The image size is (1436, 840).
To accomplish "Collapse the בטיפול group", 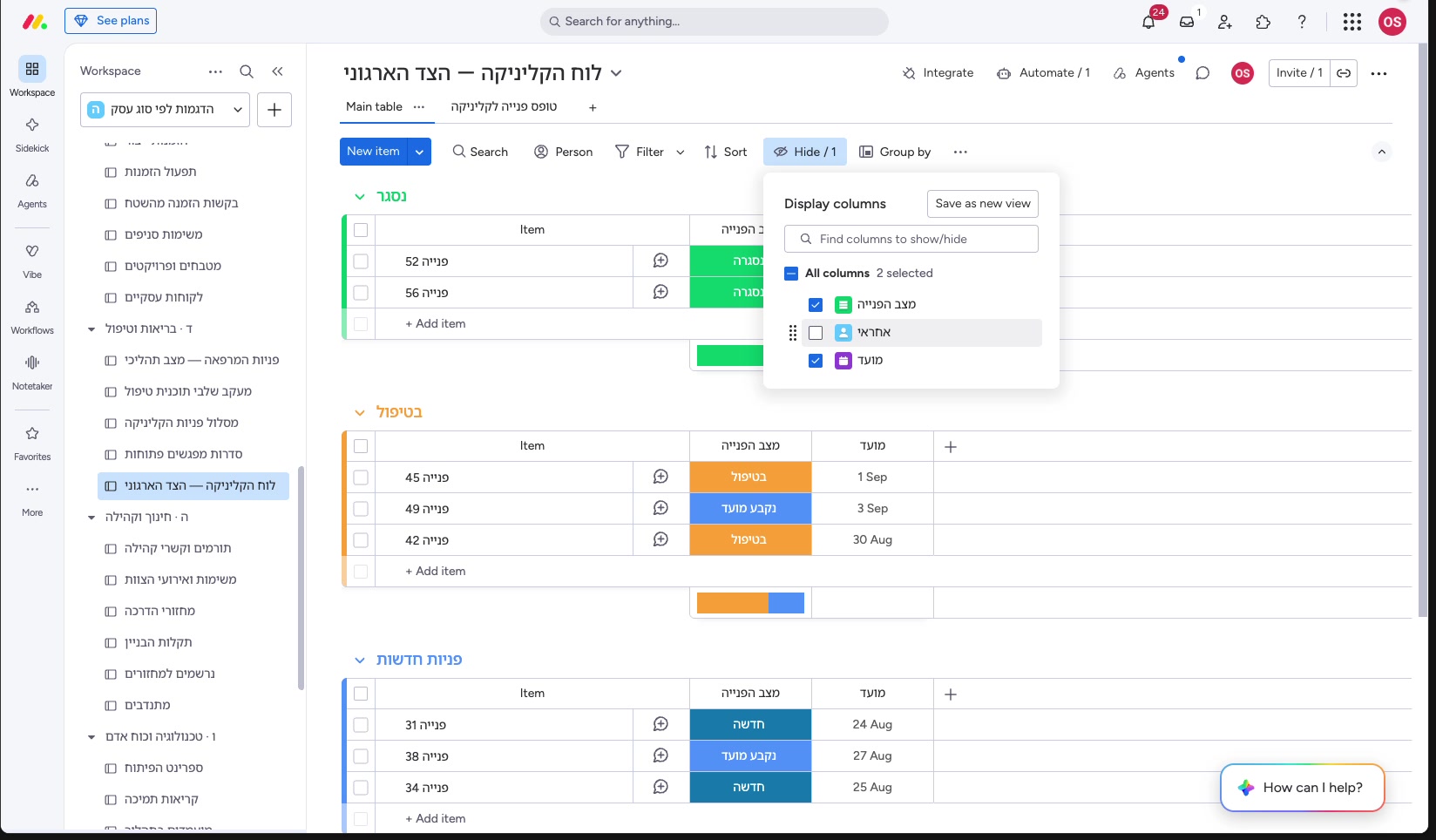I will (360, 413).
